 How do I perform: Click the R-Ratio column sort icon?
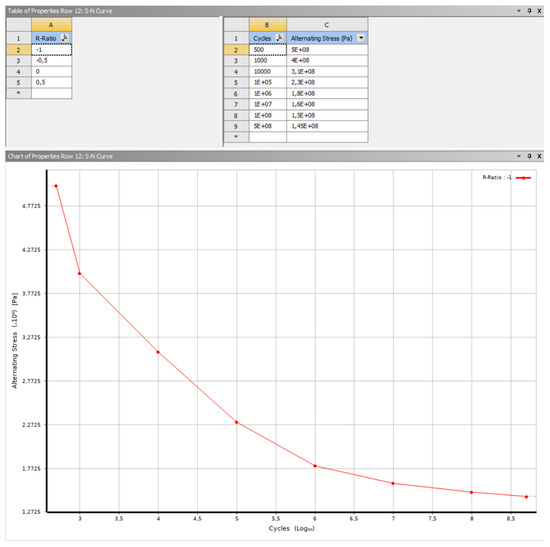65,38
